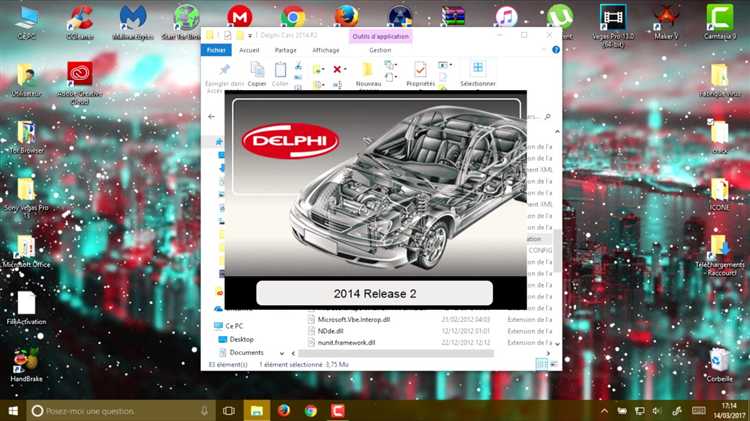750x421 pixels.
Task: Open Corbeille recycle bin
Action: [x=720, y=365]
